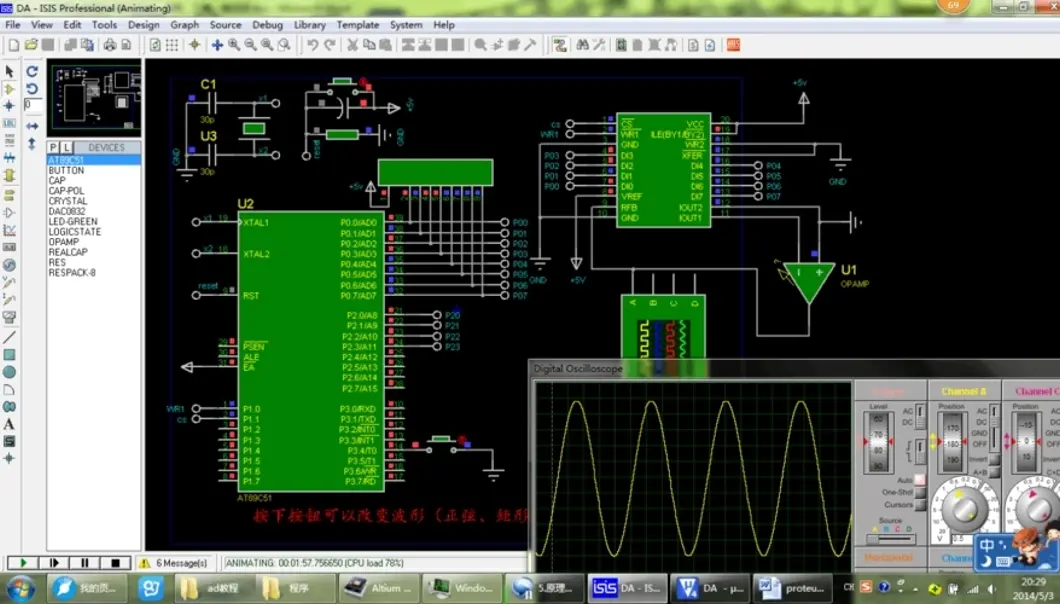Viewport: 1060px width, 604px height.
Task: Select the Component mode tool
Action: (x=9, y=89)
